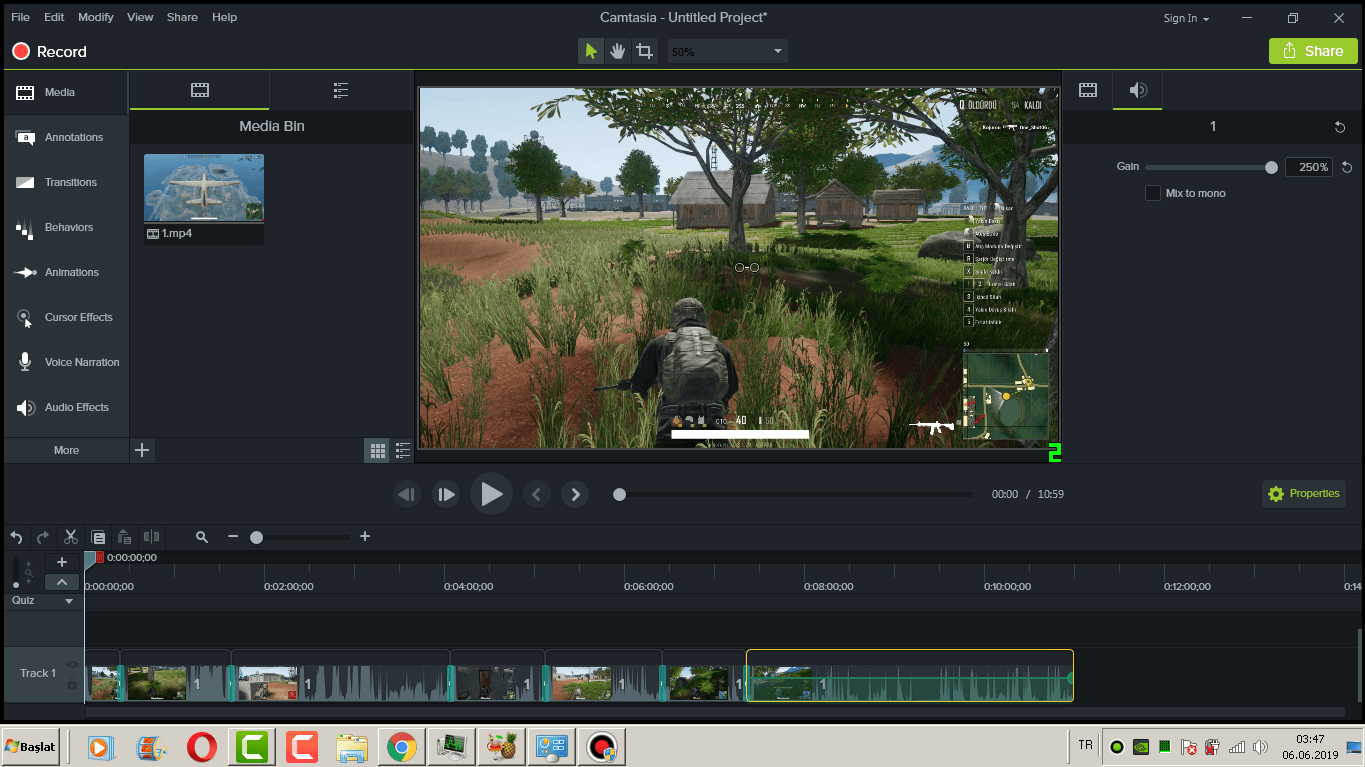Click the add media plus icon
1365x767 pixels.
142,450
